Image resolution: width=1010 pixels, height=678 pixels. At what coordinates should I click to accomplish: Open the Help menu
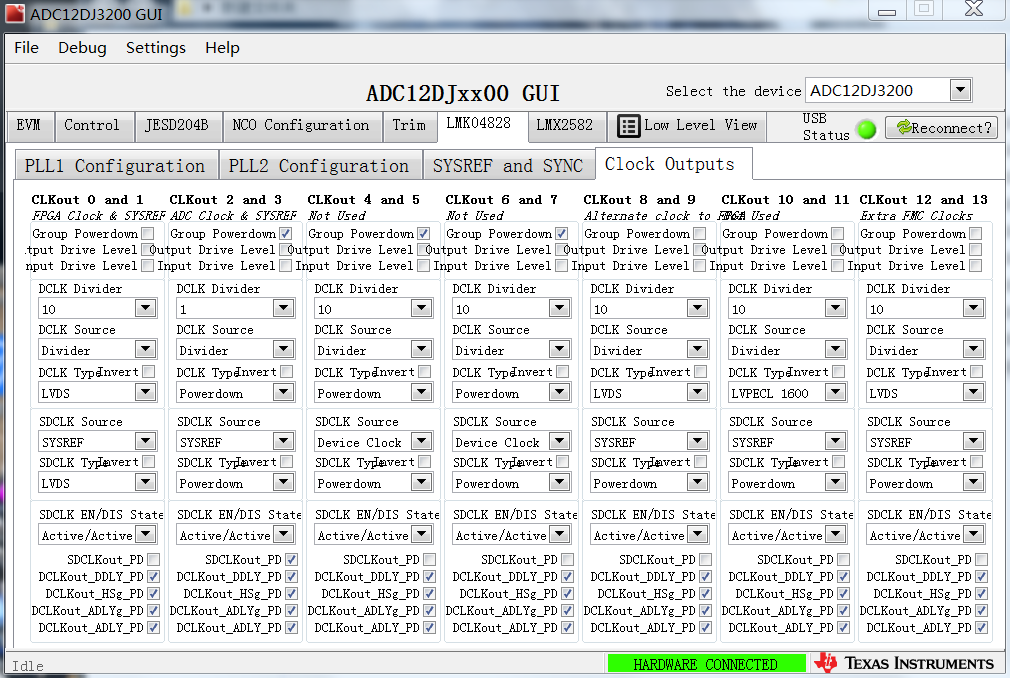tap(222, 48)
